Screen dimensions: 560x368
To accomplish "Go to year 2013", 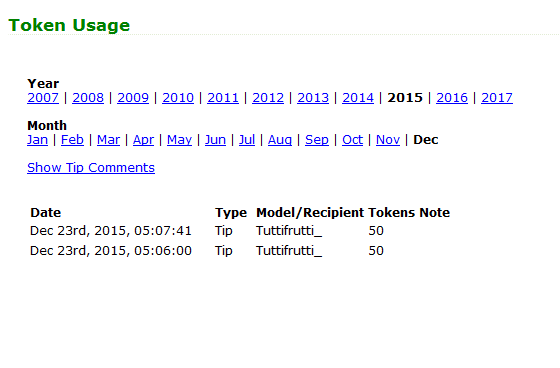I will [x=313, y=98].
